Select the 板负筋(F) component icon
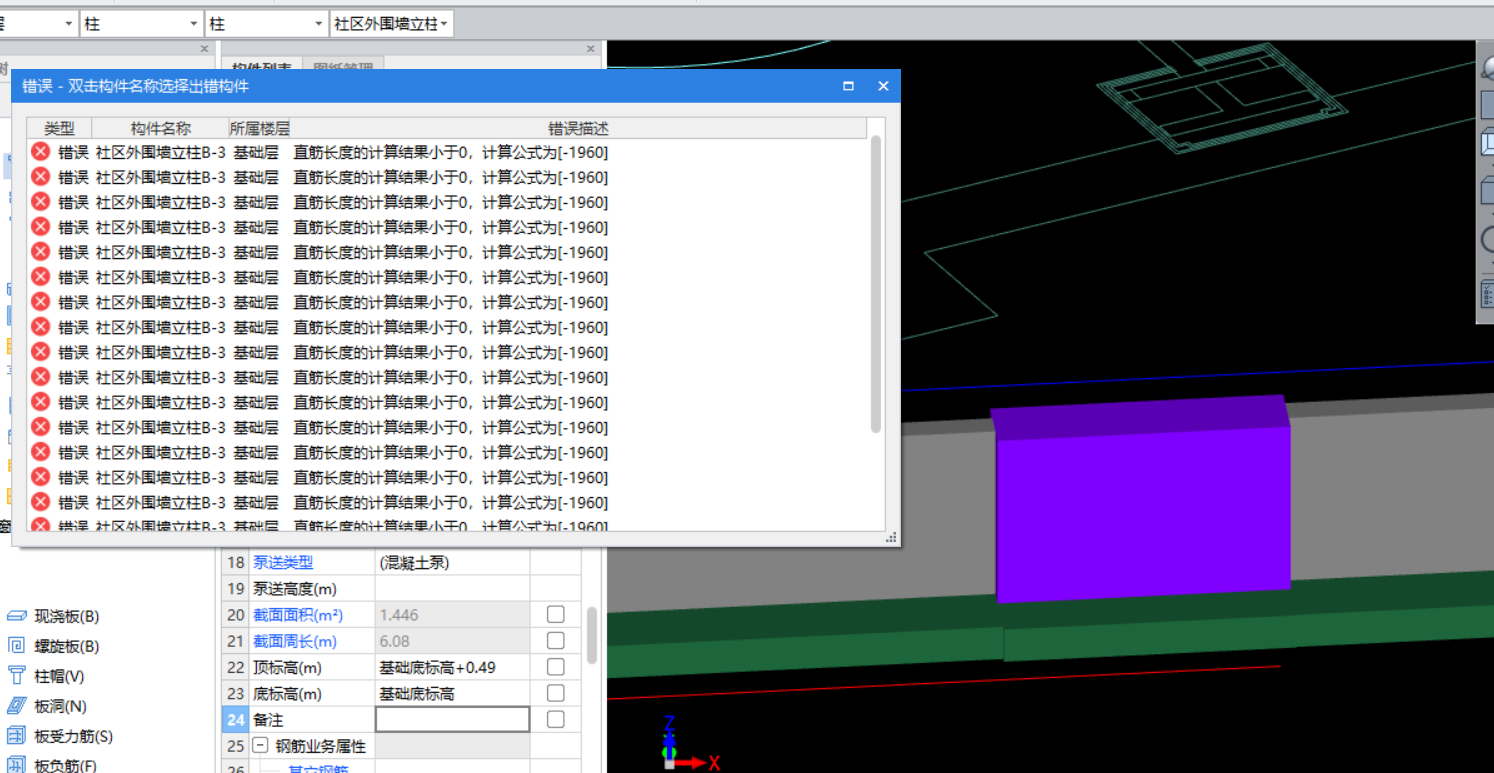 [16, 766]
